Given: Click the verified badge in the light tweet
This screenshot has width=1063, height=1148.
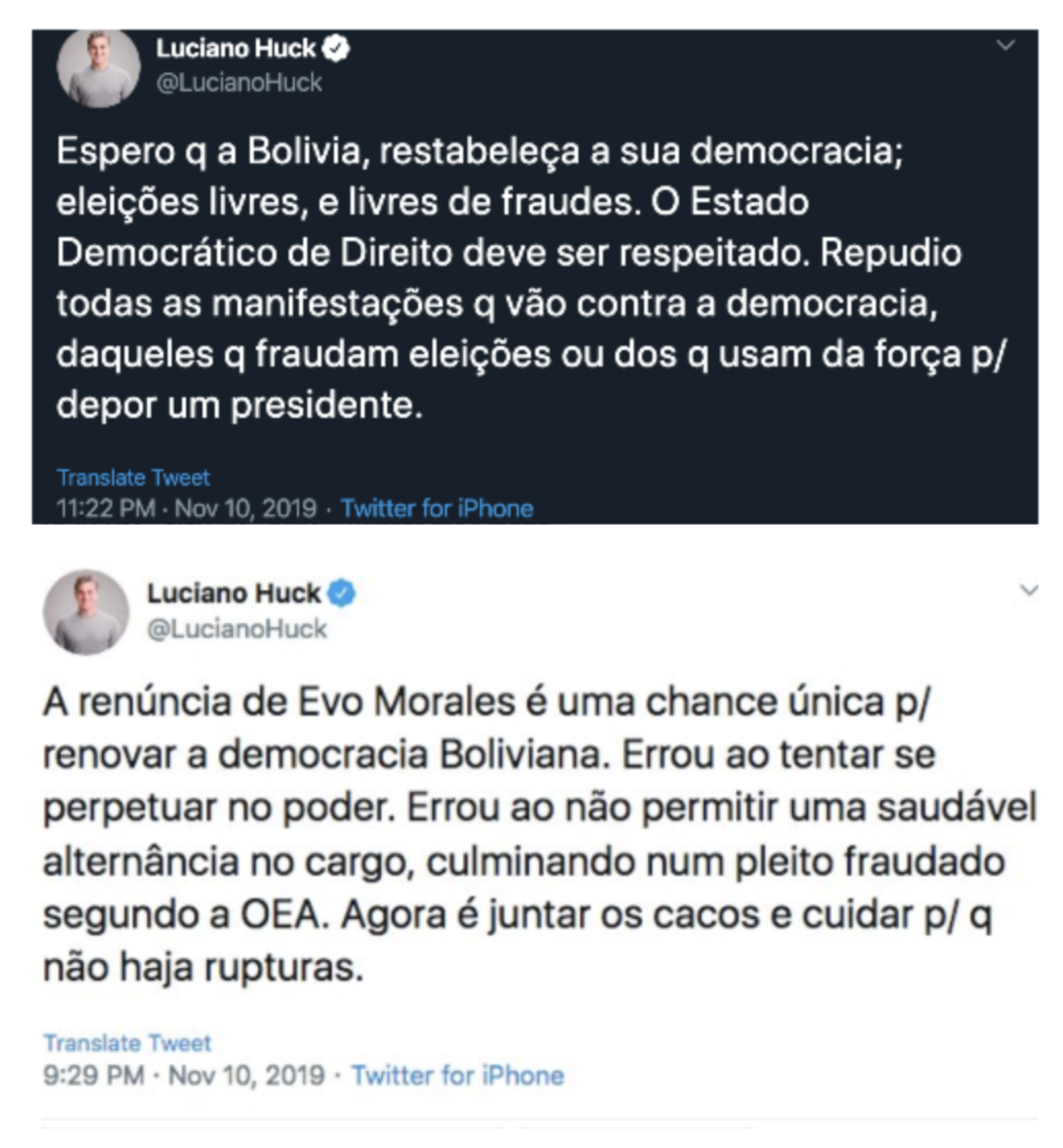Looking at the screenshot, I should coord(342,593).
